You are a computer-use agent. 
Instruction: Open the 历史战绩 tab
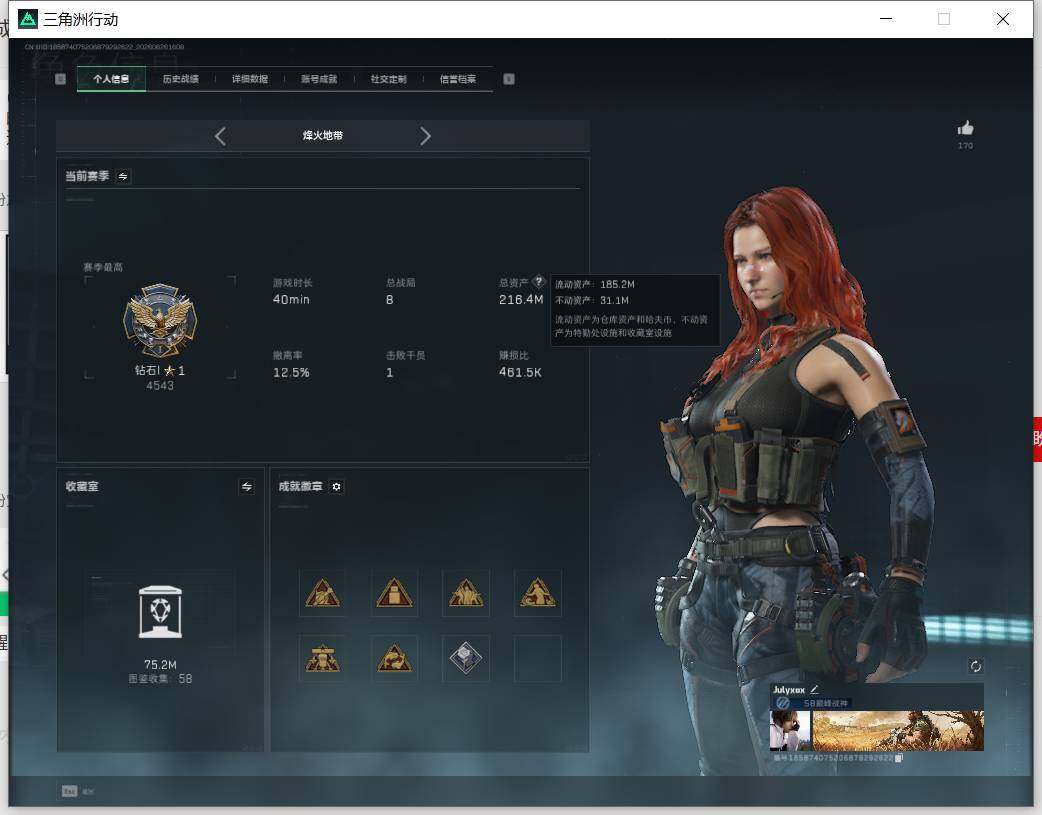pos(181,79)
